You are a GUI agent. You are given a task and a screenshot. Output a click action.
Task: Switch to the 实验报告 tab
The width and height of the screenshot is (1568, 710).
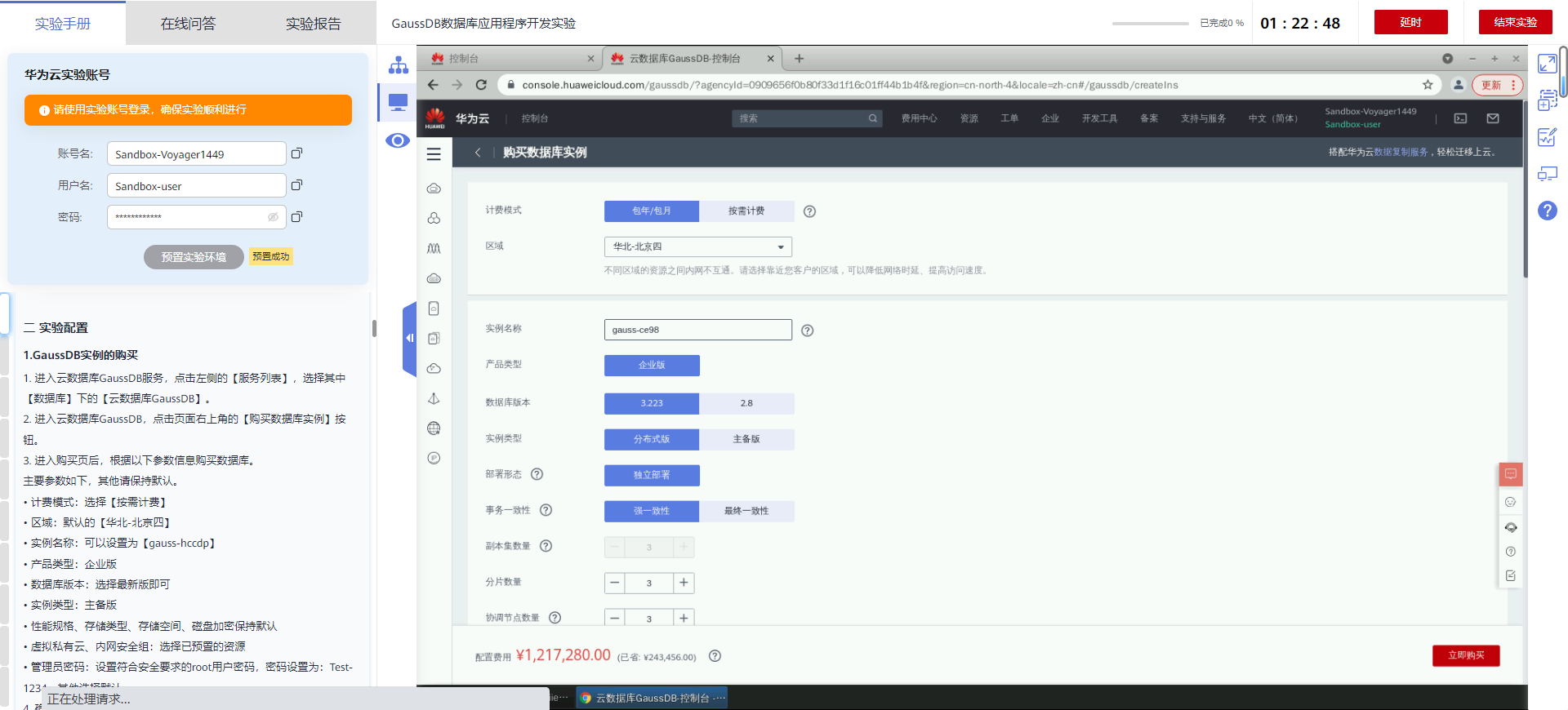314,24
